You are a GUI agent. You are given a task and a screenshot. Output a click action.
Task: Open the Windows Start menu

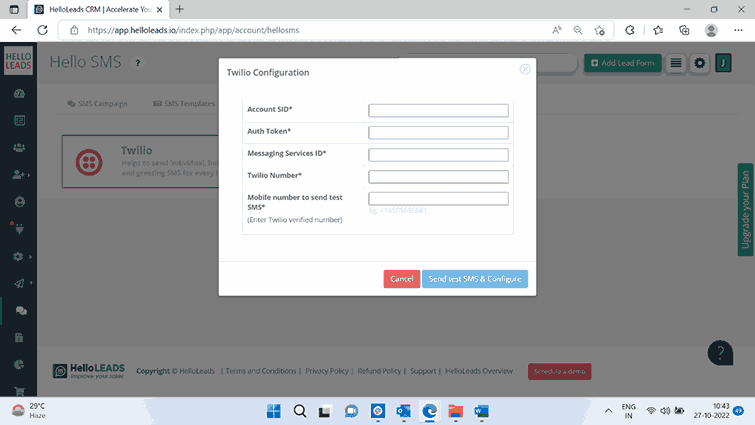[273, 411]
